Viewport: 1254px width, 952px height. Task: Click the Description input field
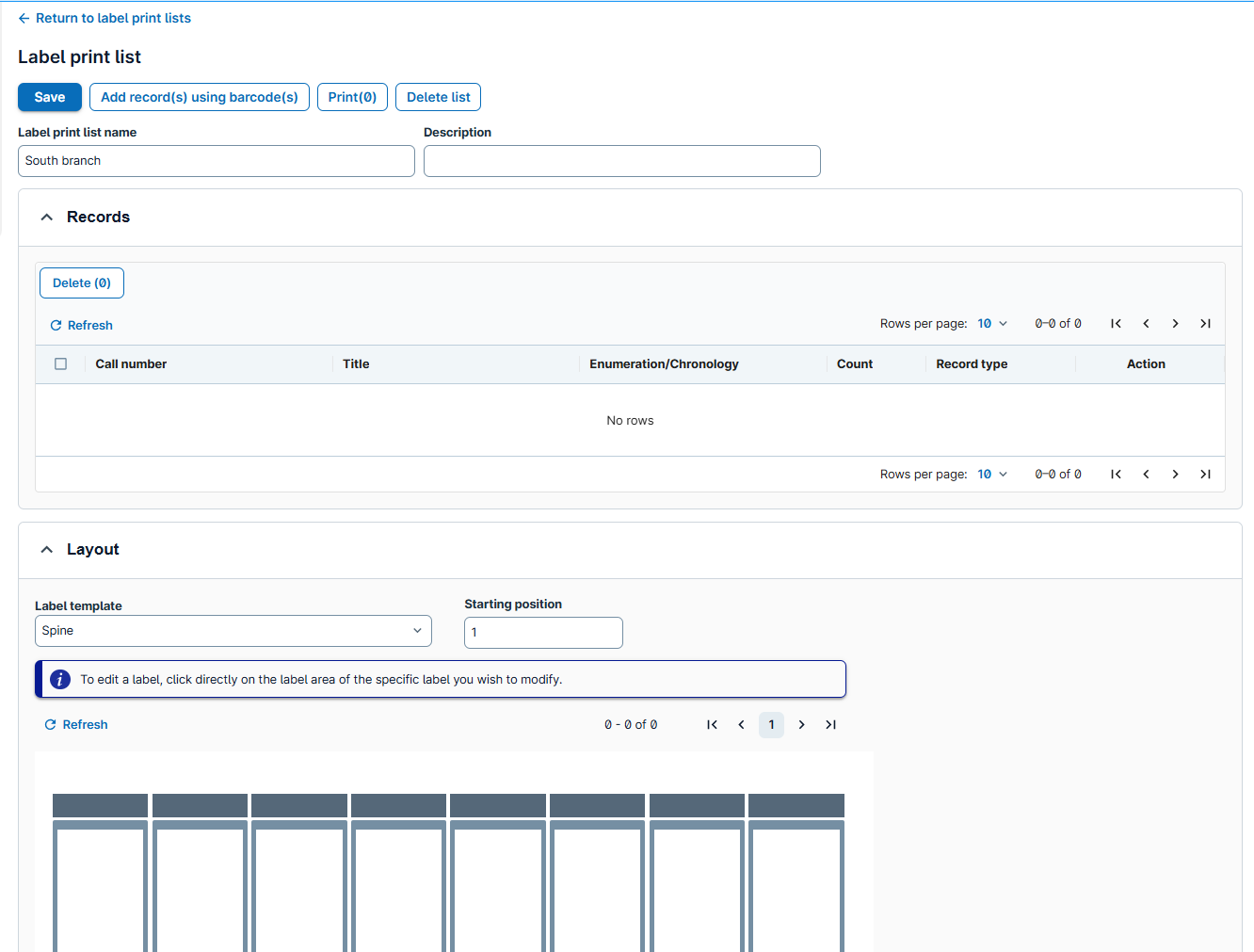(x=621, y=161)
